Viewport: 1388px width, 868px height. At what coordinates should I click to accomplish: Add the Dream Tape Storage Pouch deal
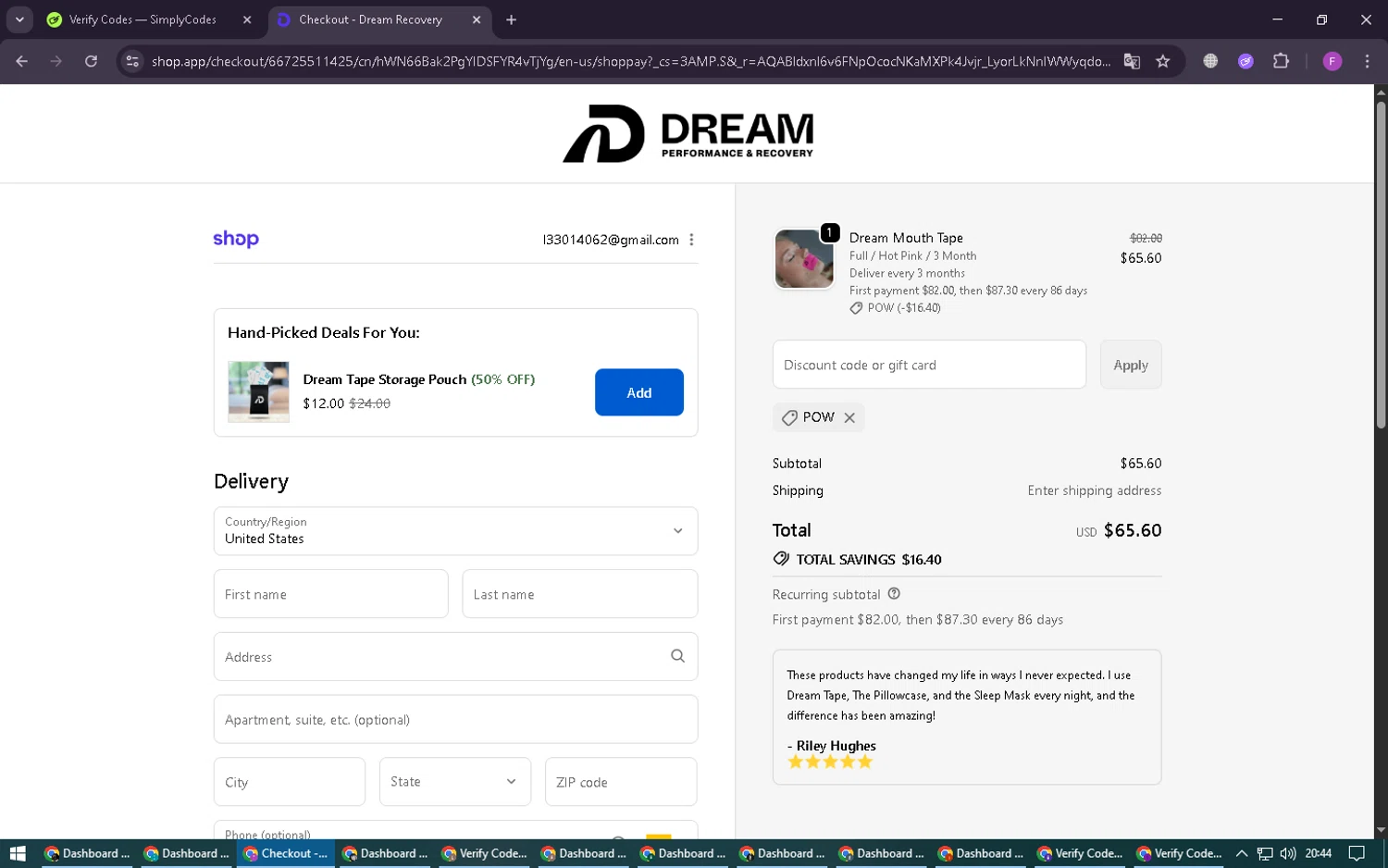click(x=639, y=392)
